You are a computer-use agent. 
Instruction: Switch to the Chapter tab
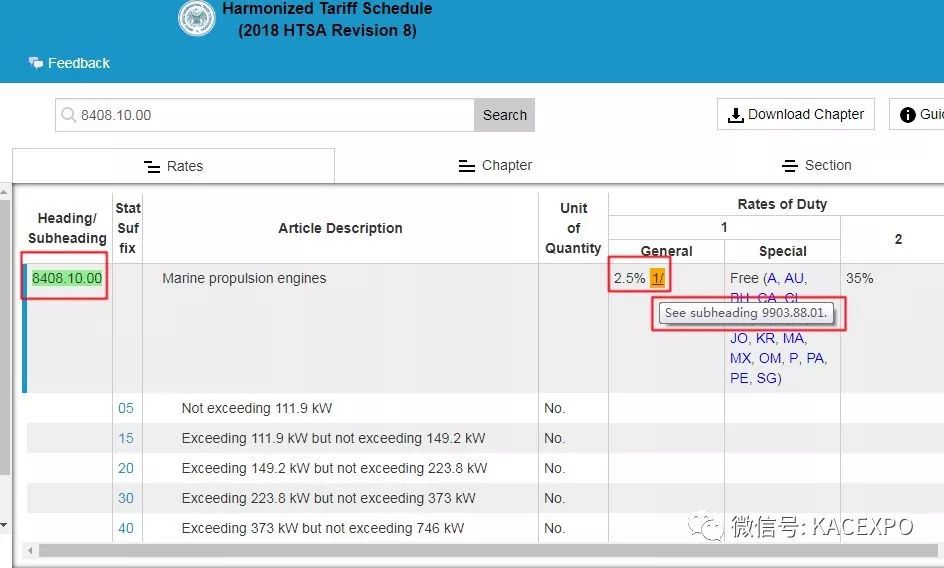(x=495, y=166)
